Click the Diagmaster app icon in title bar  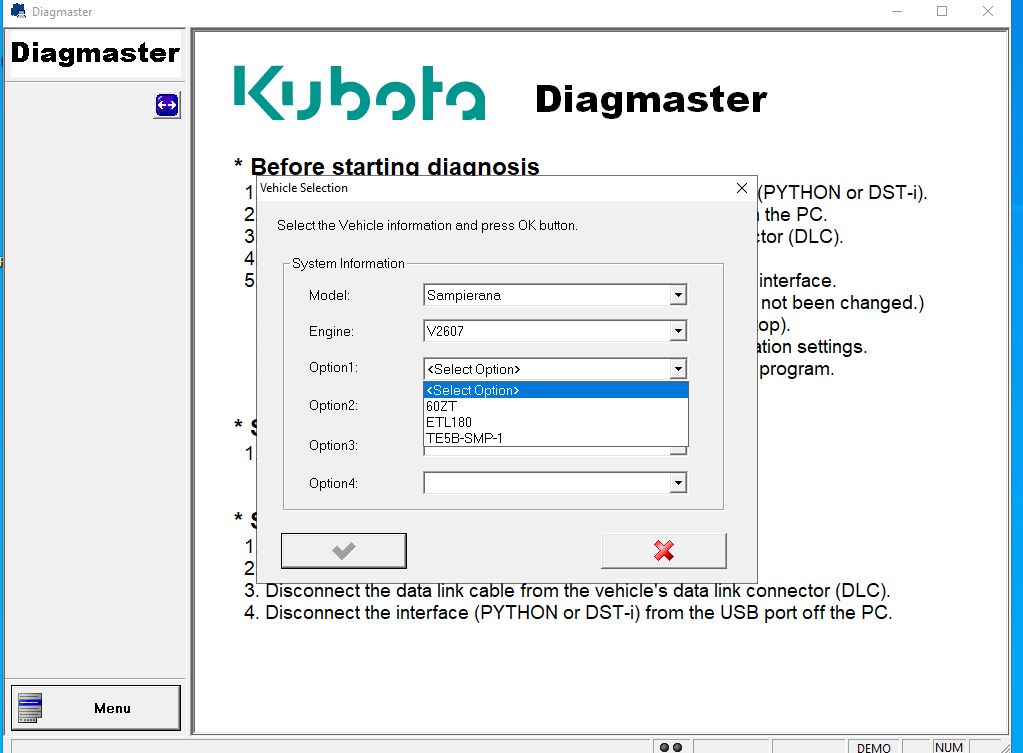tap(18, 11)
